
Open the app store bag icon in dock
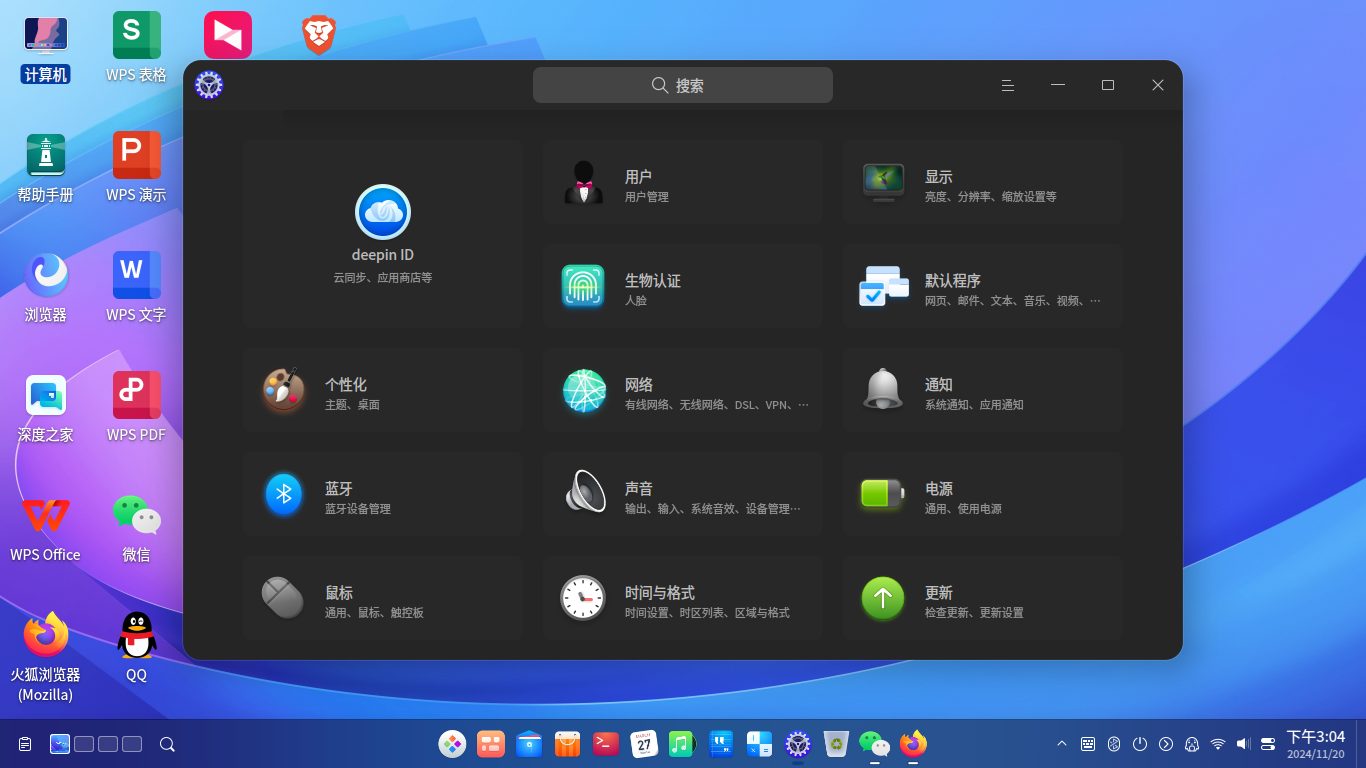tap(568, 744)
